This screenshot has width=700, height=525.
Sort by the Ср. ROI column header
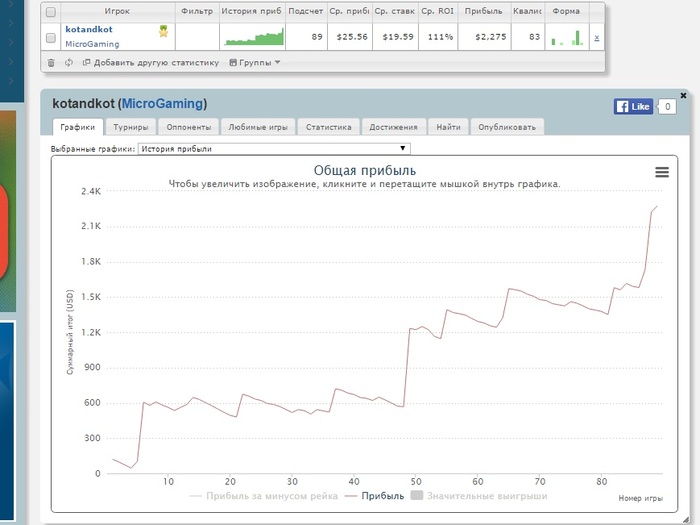tap(438, 11)
